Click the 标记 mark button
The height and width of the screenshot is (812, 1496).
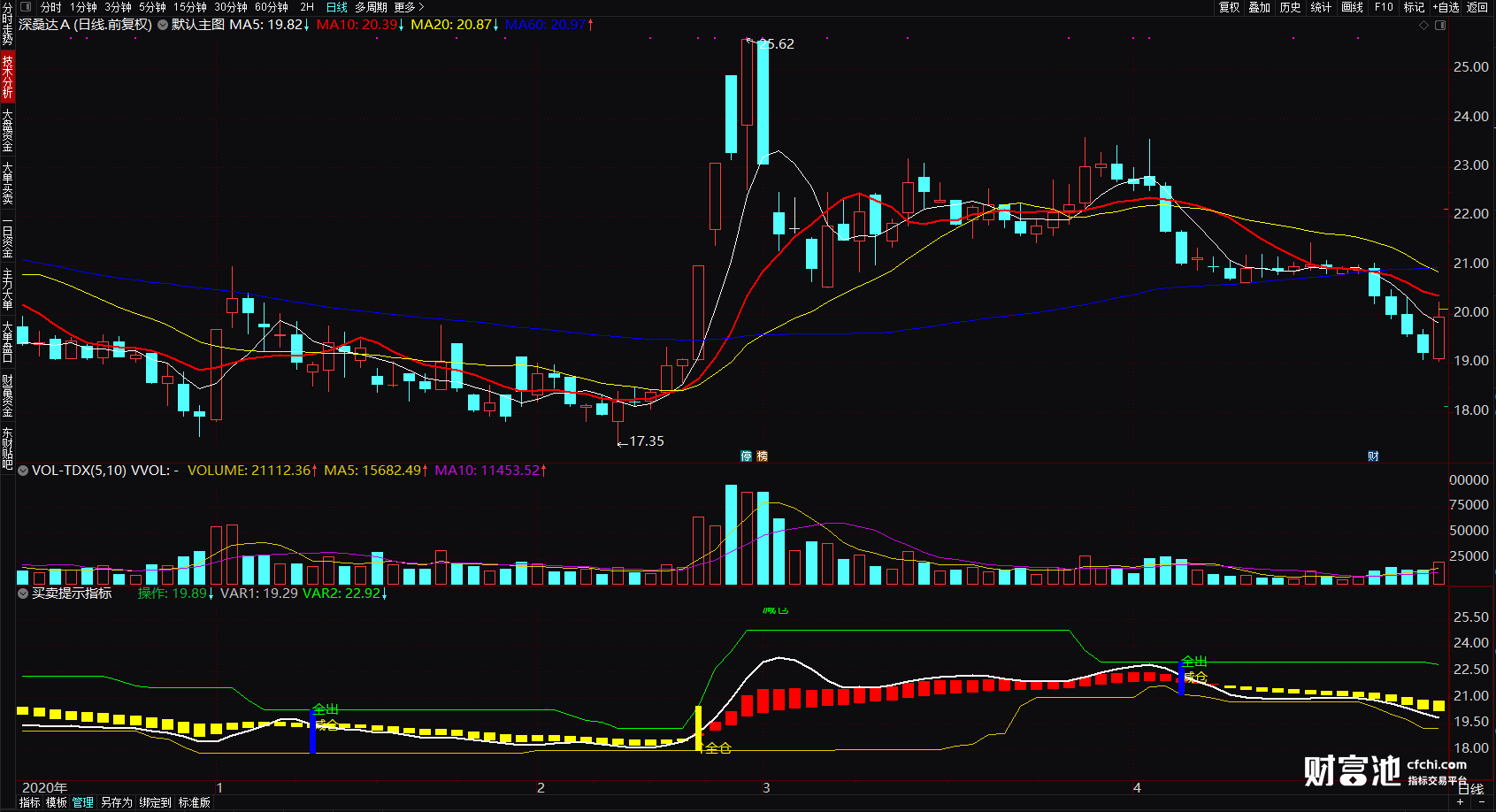(x=1414, y=7)
